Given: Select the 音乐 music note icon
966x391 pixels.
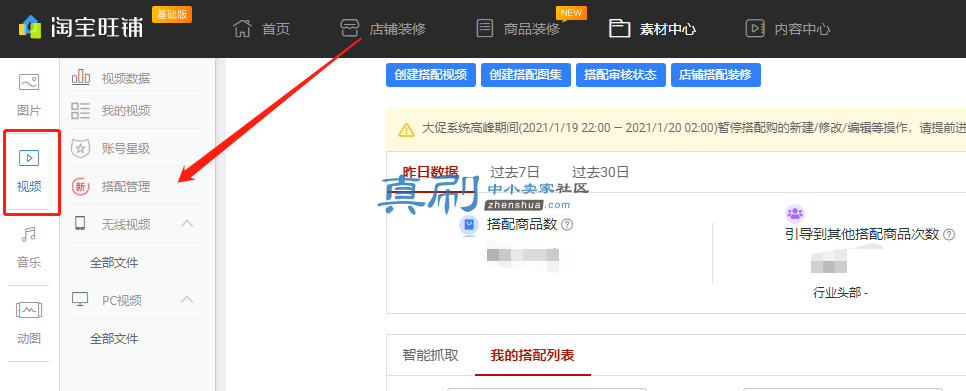Looking at the screenshot, I should point(29,234).
